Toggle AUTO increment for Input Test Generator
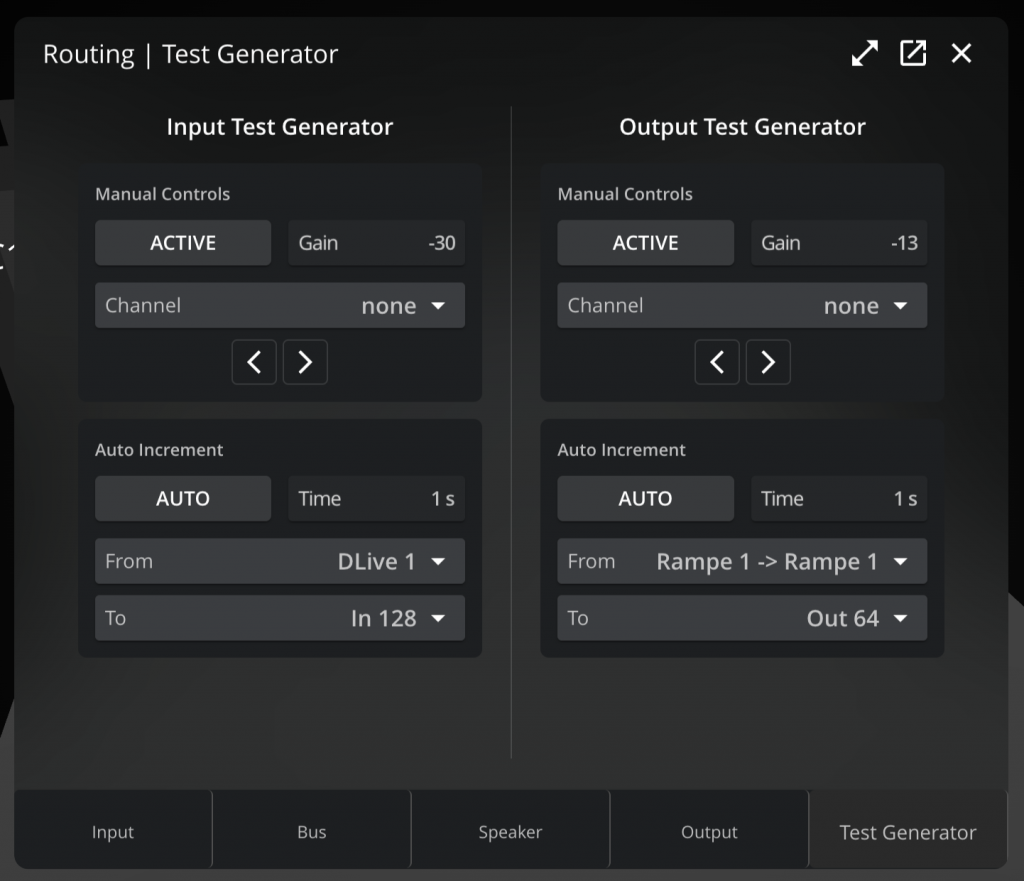 coord(183,498)
